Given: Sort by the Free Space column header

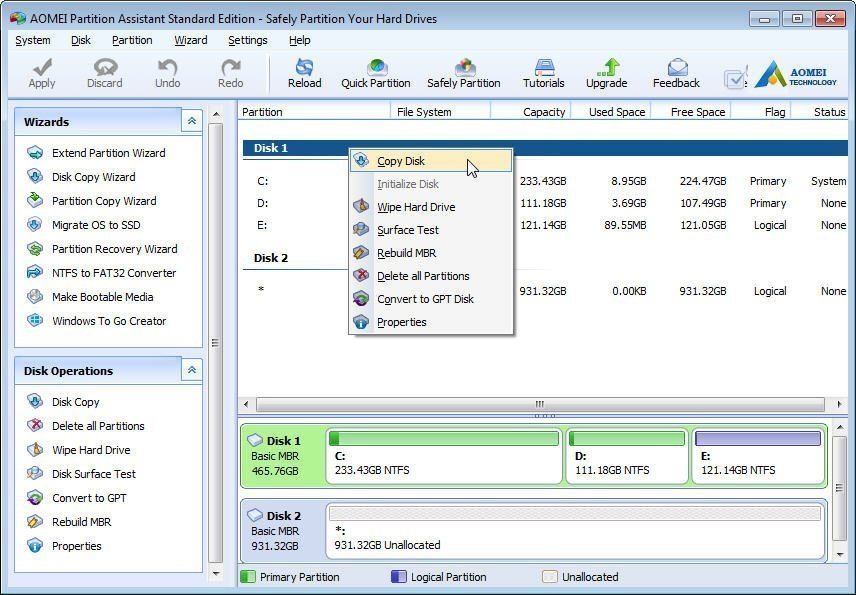Looking at the screenshot, I should point(691,112).
